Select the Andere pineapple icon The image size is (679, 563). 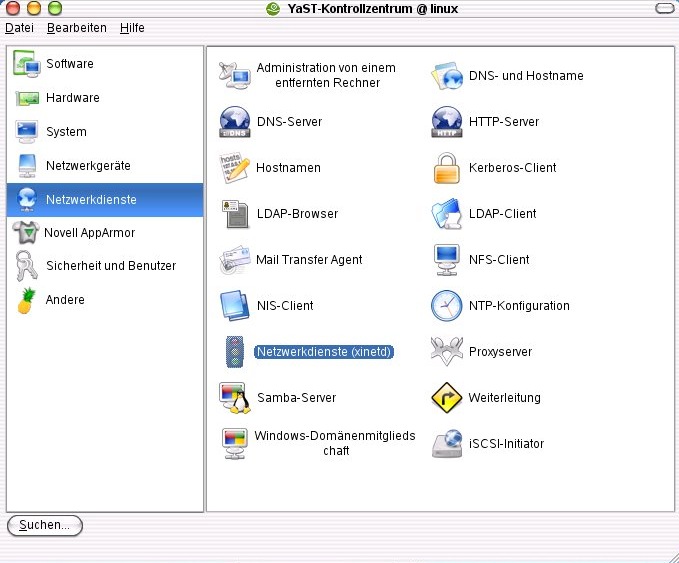[x=26, y=300]
